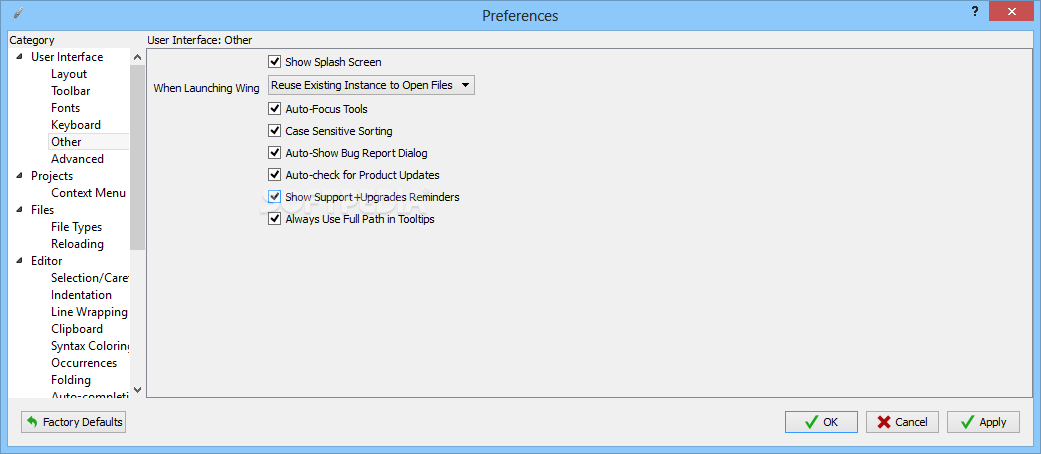Viewport: 1041px width, 454px height.
Task: Click the category list scroll-down arrow
Action: click(x=138, y=389)
